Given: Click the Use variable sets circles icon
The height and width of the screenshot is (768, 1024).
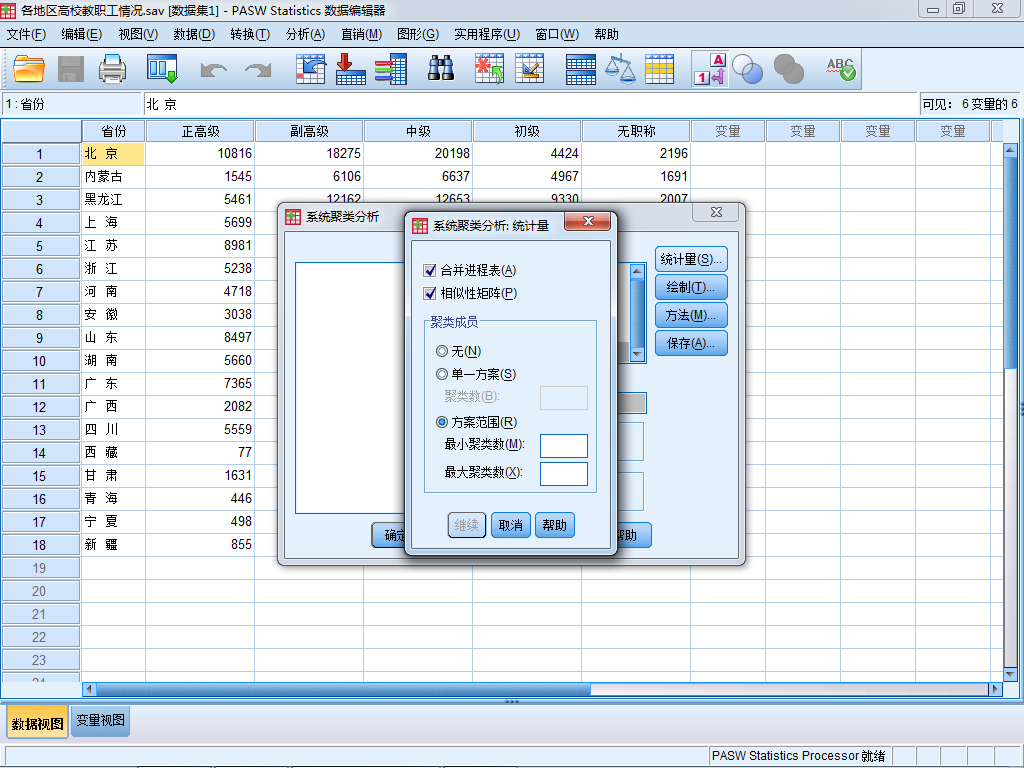Looking at the screenshot, I should 747,69.
